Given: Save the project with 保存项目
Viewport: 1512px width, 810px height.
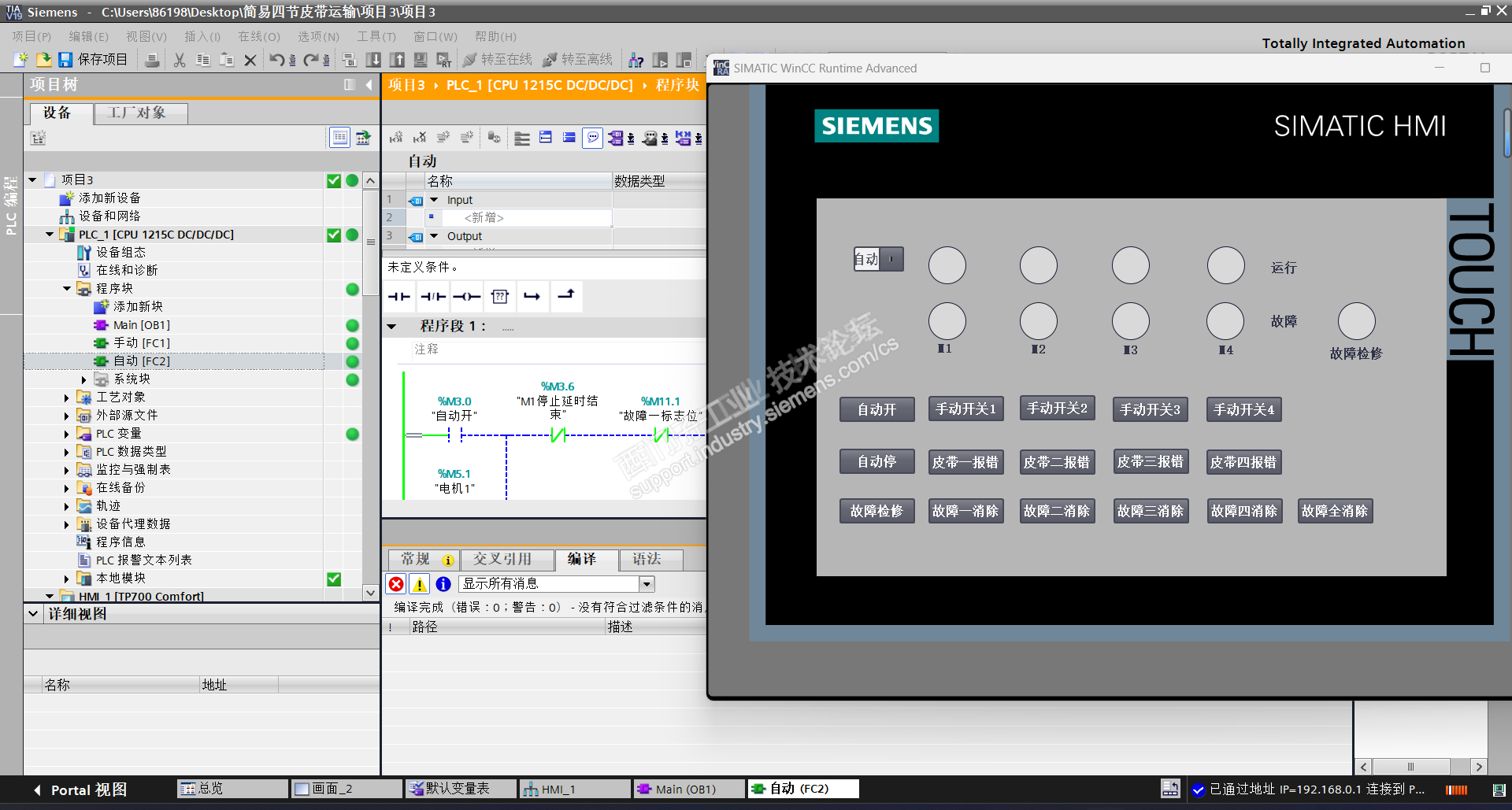Looking at the screenshot, I should [93, 60].
